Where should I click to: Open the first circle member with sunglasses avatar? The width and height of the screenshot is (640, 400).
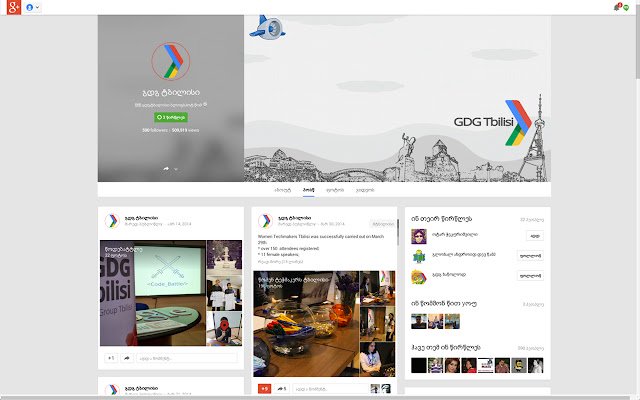click(x=419, y=236)
